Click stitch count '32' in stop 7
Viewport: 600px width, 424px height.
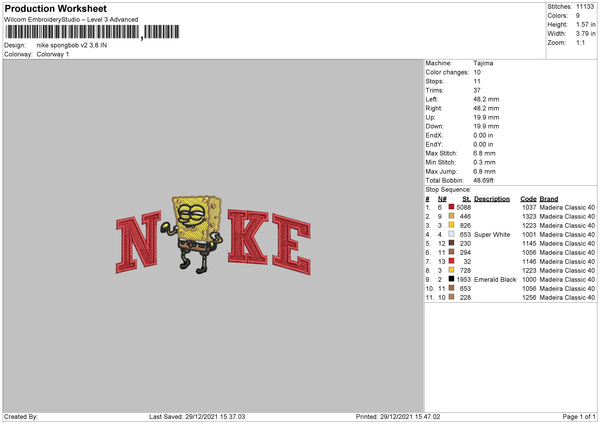pyautogui.click(x=467, y=261)
